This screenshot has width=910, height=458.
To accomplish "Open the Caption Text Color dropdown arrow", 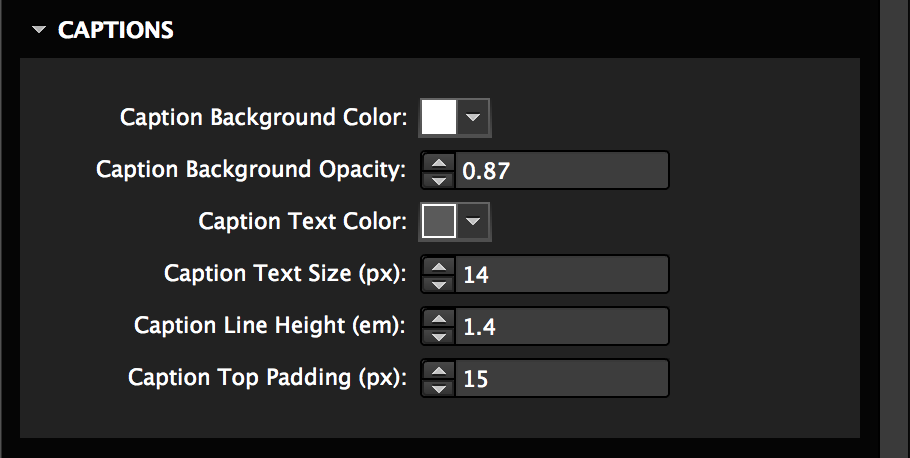I will [474, 222].
